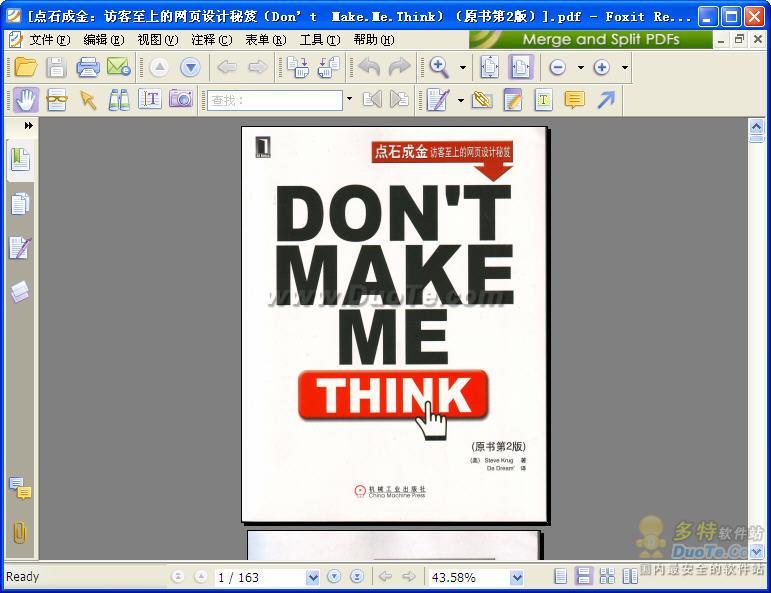
Task: Send the PDF by email icon
Action: pos(119,67)
